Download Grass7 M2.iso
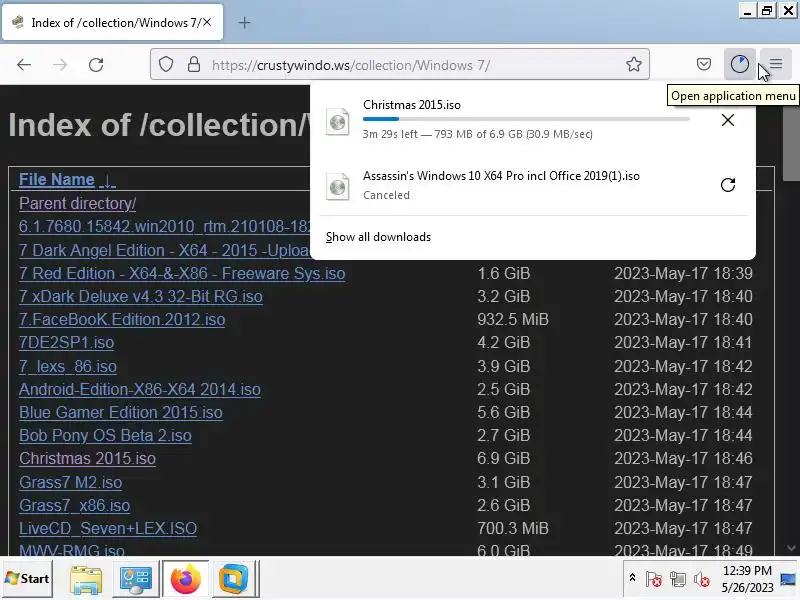The image size is (800, 600). tap(70, 482)
